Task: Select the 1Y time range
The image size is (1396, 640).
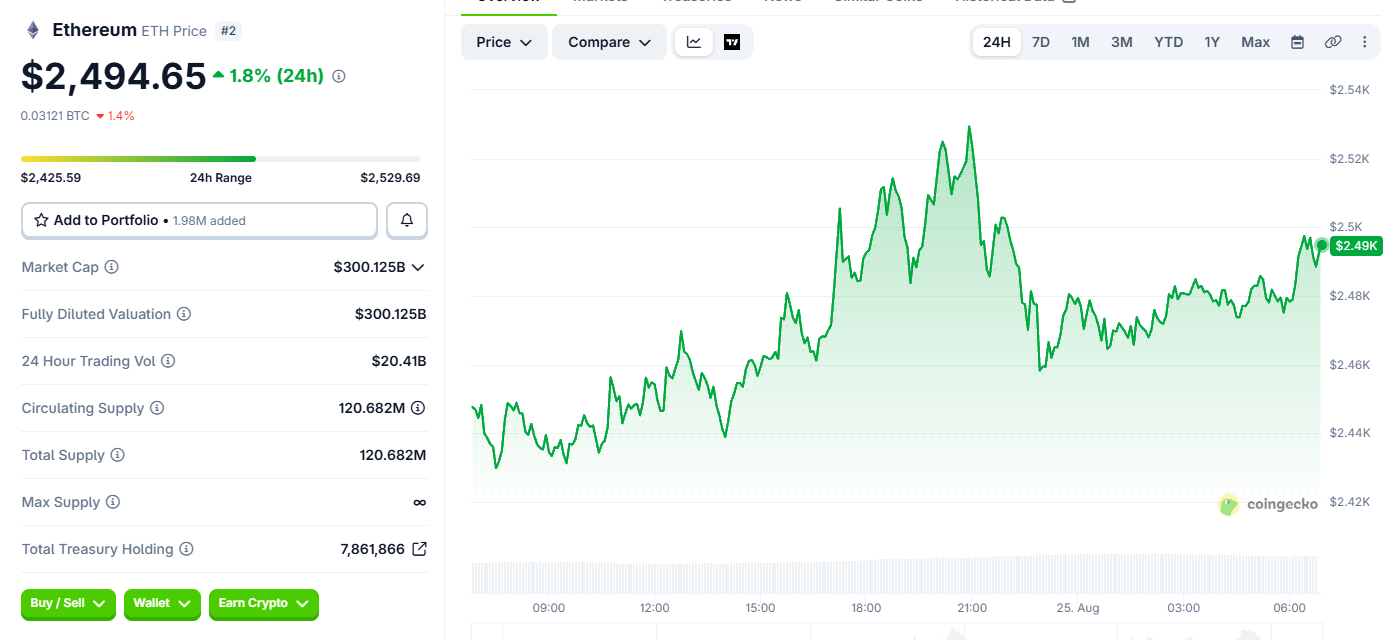Action: pos(1212,42)
